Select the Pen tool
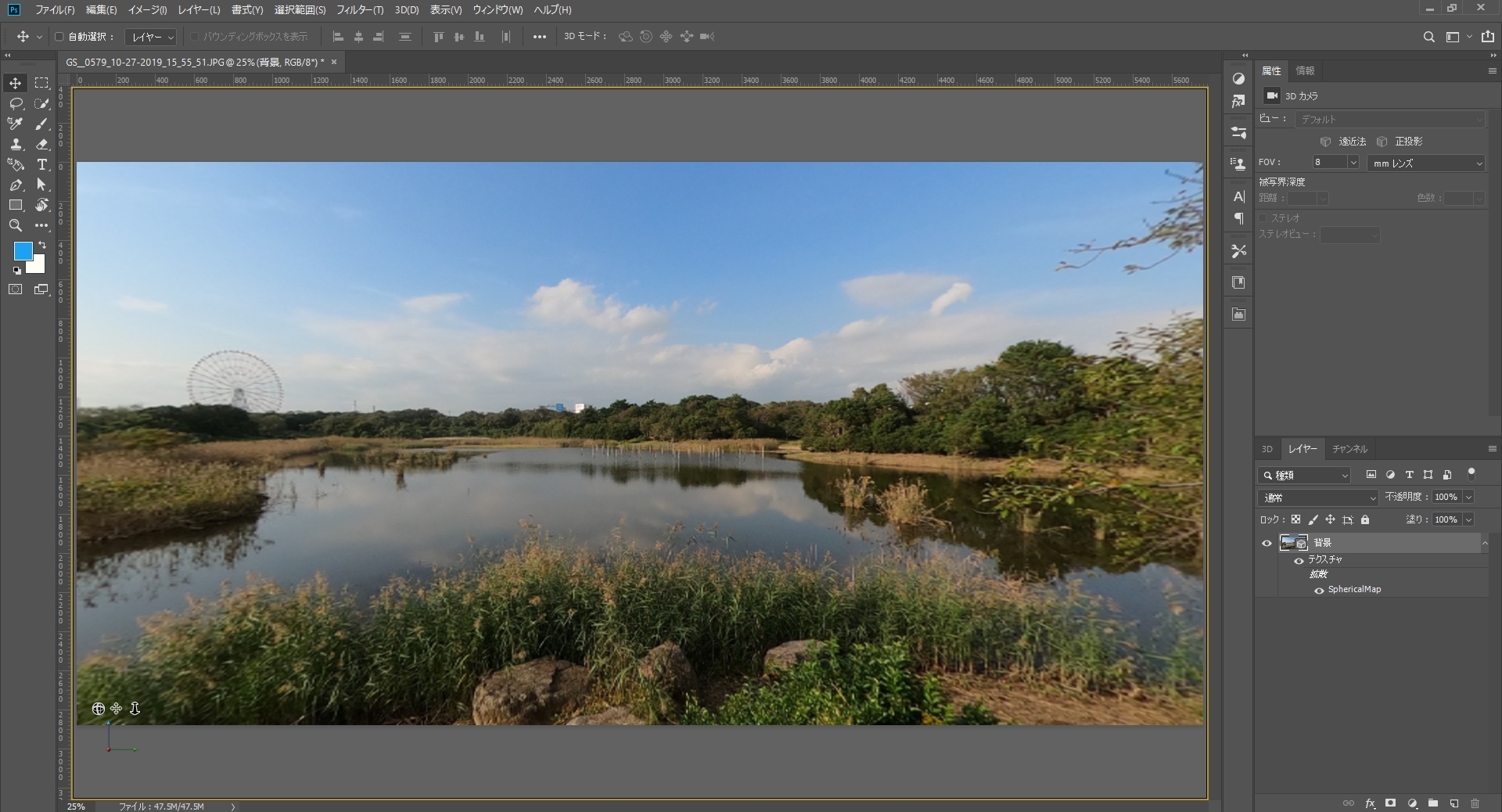 (x=15, y=185)
